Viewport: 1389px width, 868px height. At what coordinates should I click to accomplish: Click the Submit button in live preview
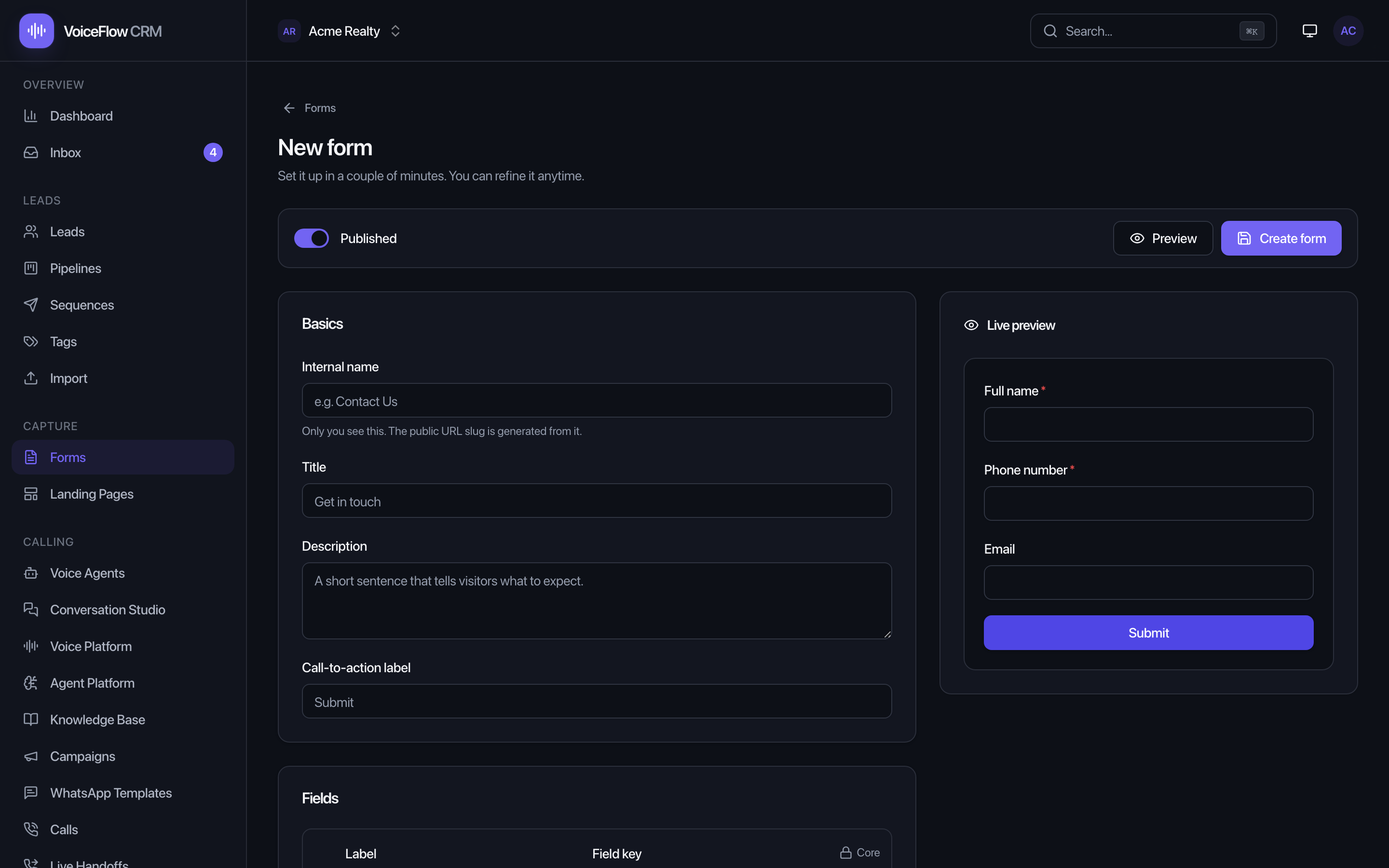1148,633
